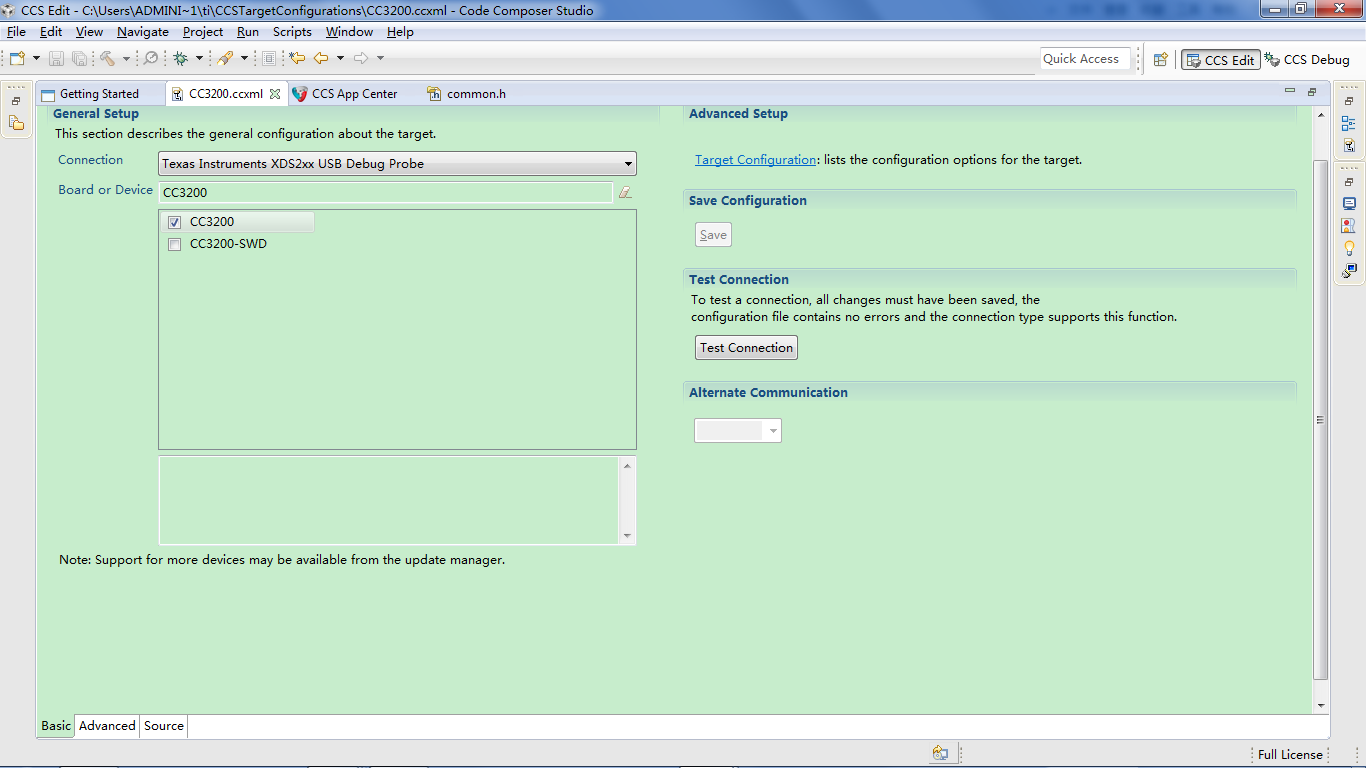Open the File menu
Screen dimensions: 1366x768
click(x=16, y=32)
